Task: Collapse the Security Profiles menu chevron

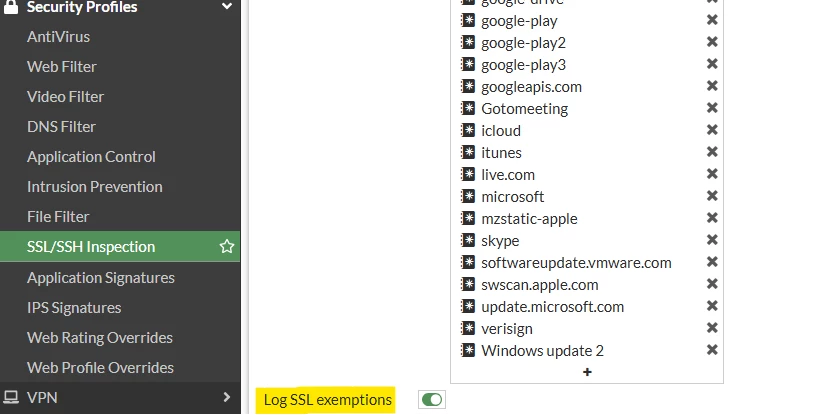Action: click(227, 7)
